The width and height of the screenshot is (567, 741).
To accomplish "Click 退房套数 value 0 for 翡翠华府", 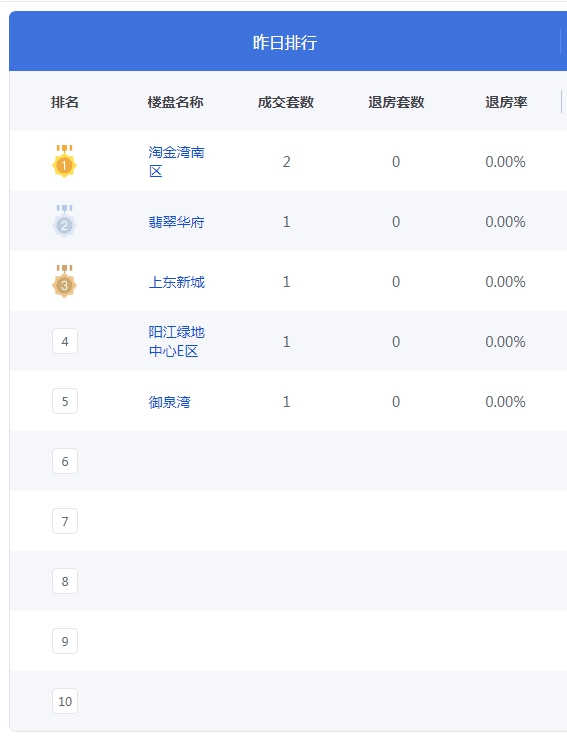I will [x=396, y=222].
